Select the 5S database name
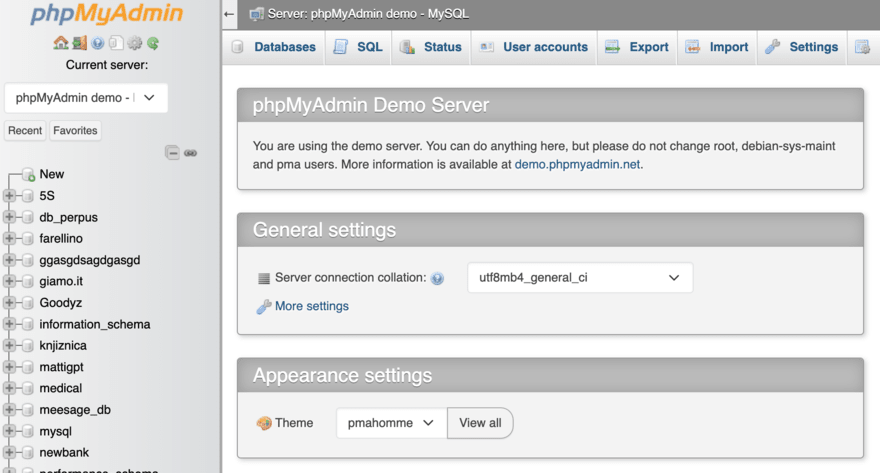The height and width of the screenshot is (473, 880). [x=47, y=196]
